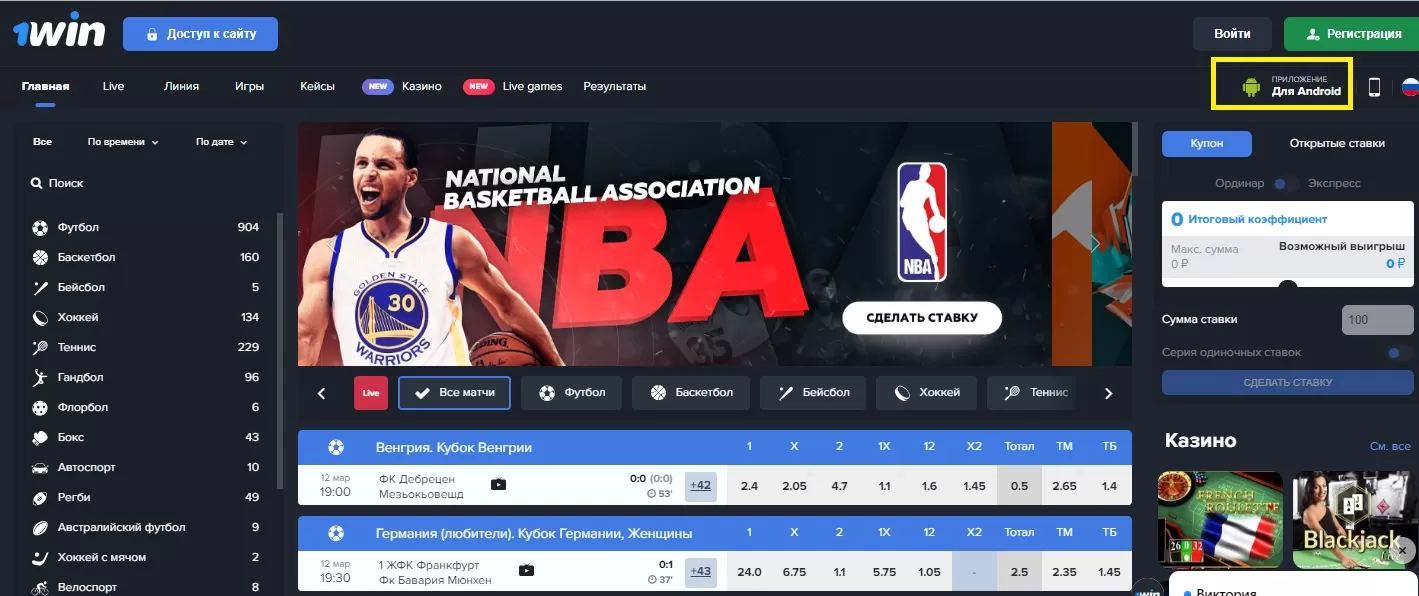Image resolution: width=1419 pixels, height=596 pixels.
Task: Click Сделать ставку on NBA banner
Action: [x=921, y=318]
